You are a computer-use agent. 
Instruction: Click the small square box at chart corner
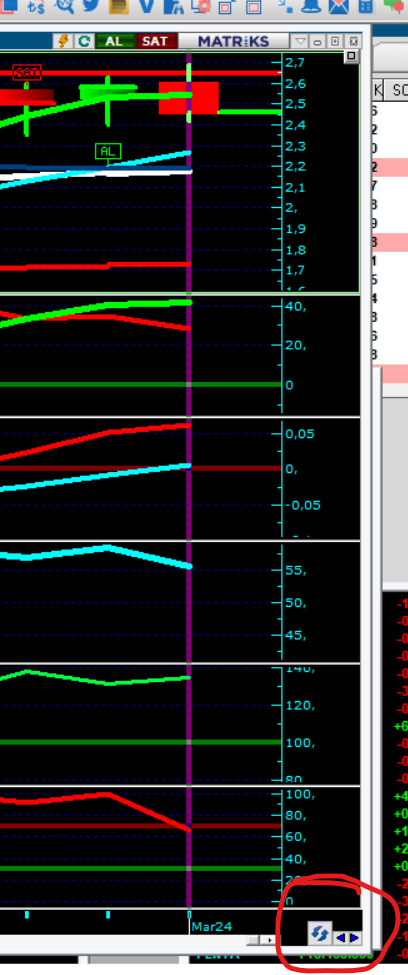[x=351, y=57]
